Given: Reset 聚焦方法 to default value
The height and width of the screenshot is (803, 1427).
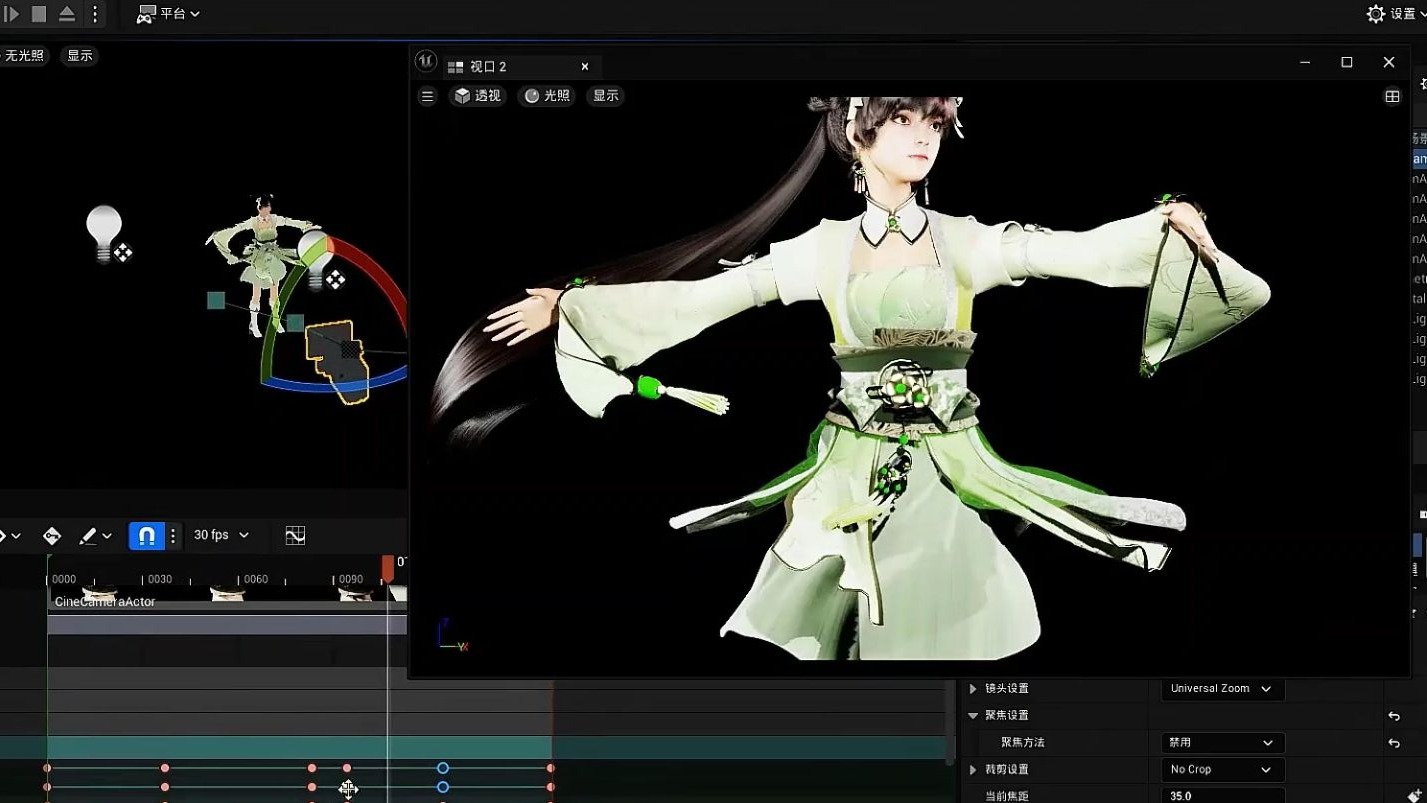Looking at the screenshot, I should (x=1394, y=743).
